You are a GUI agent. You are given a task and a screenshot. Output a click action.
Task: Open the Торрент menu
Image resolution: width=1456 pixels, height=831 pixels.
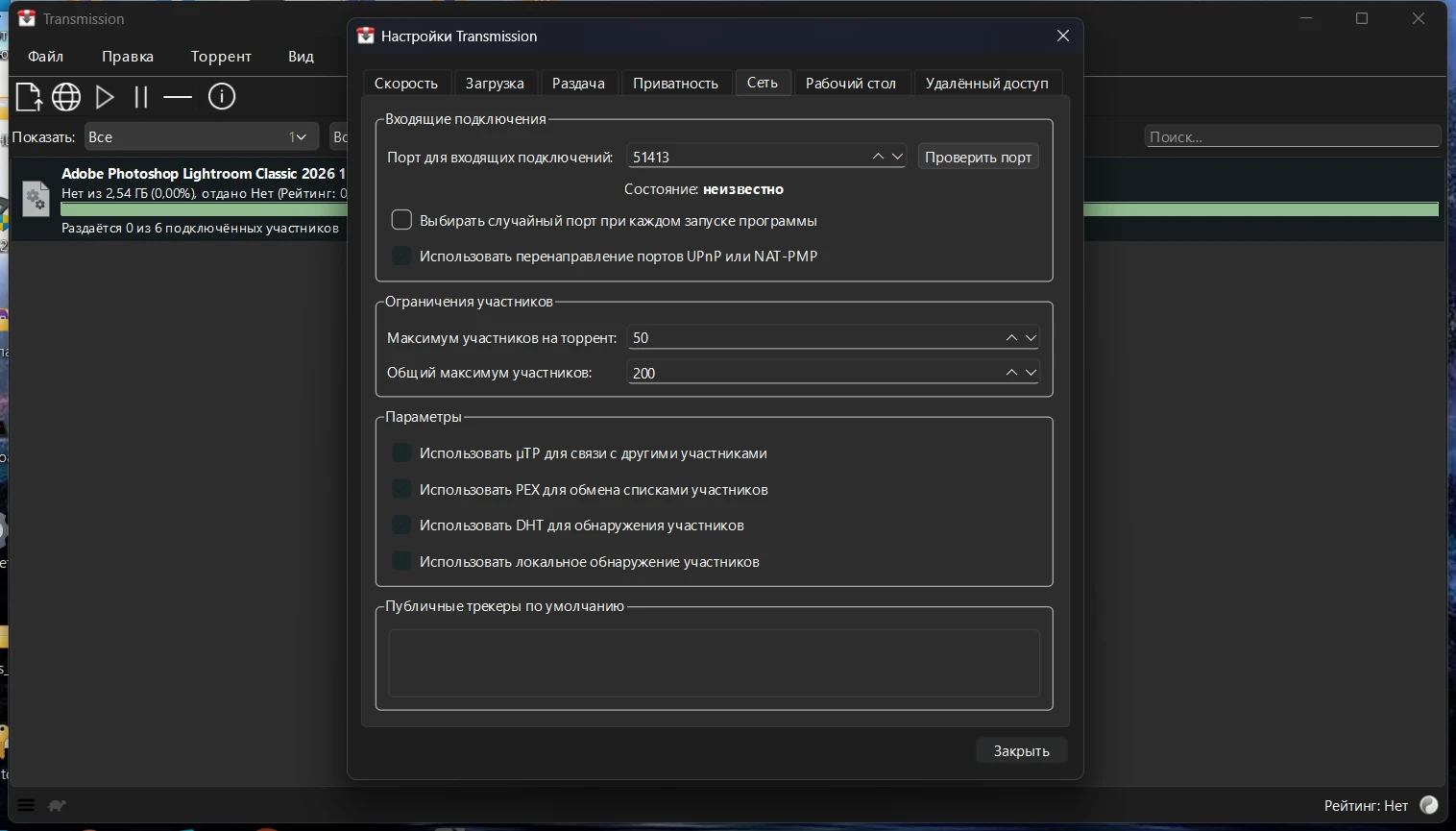[x=220, y=57]
